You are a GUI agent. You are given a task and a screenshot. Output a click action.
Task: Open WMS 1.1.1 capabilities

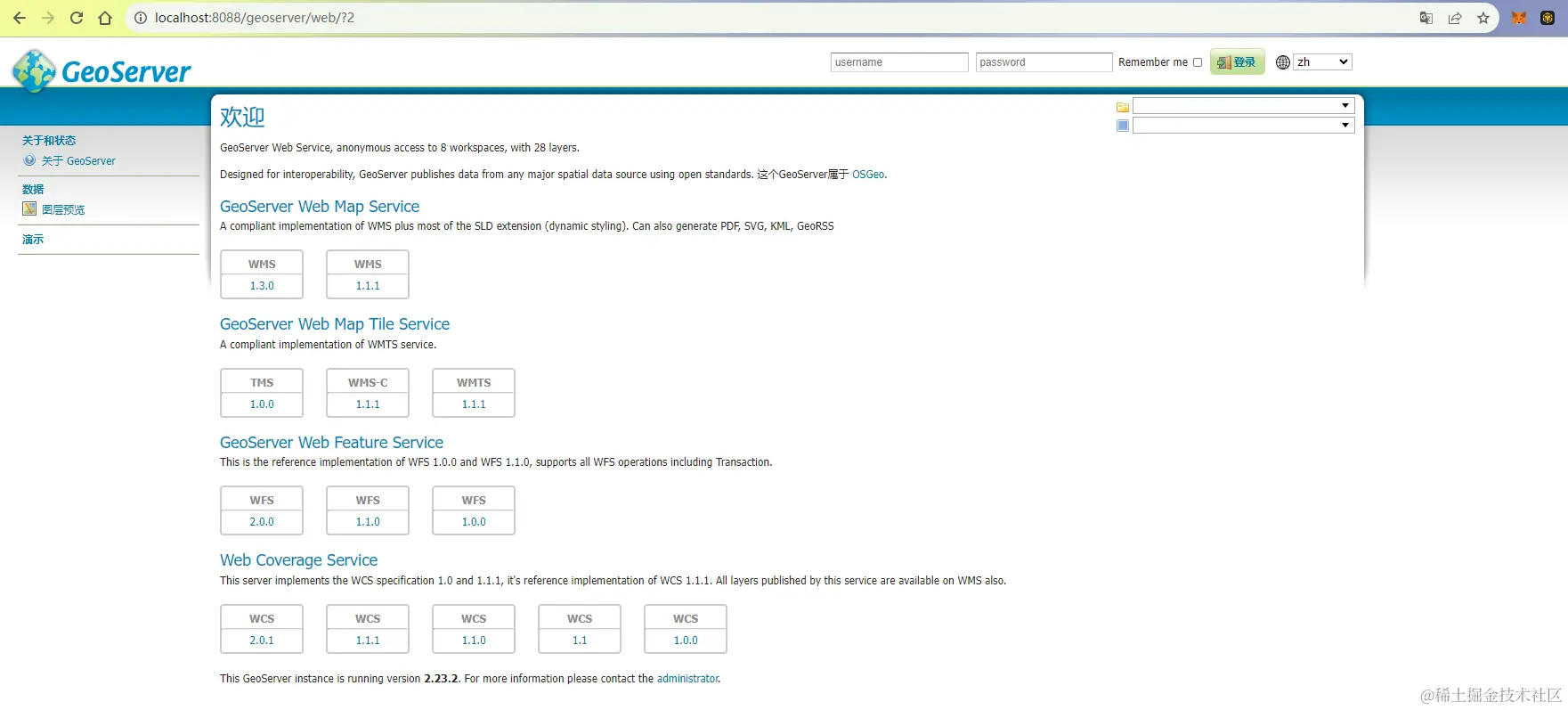(x=368, y=286)
